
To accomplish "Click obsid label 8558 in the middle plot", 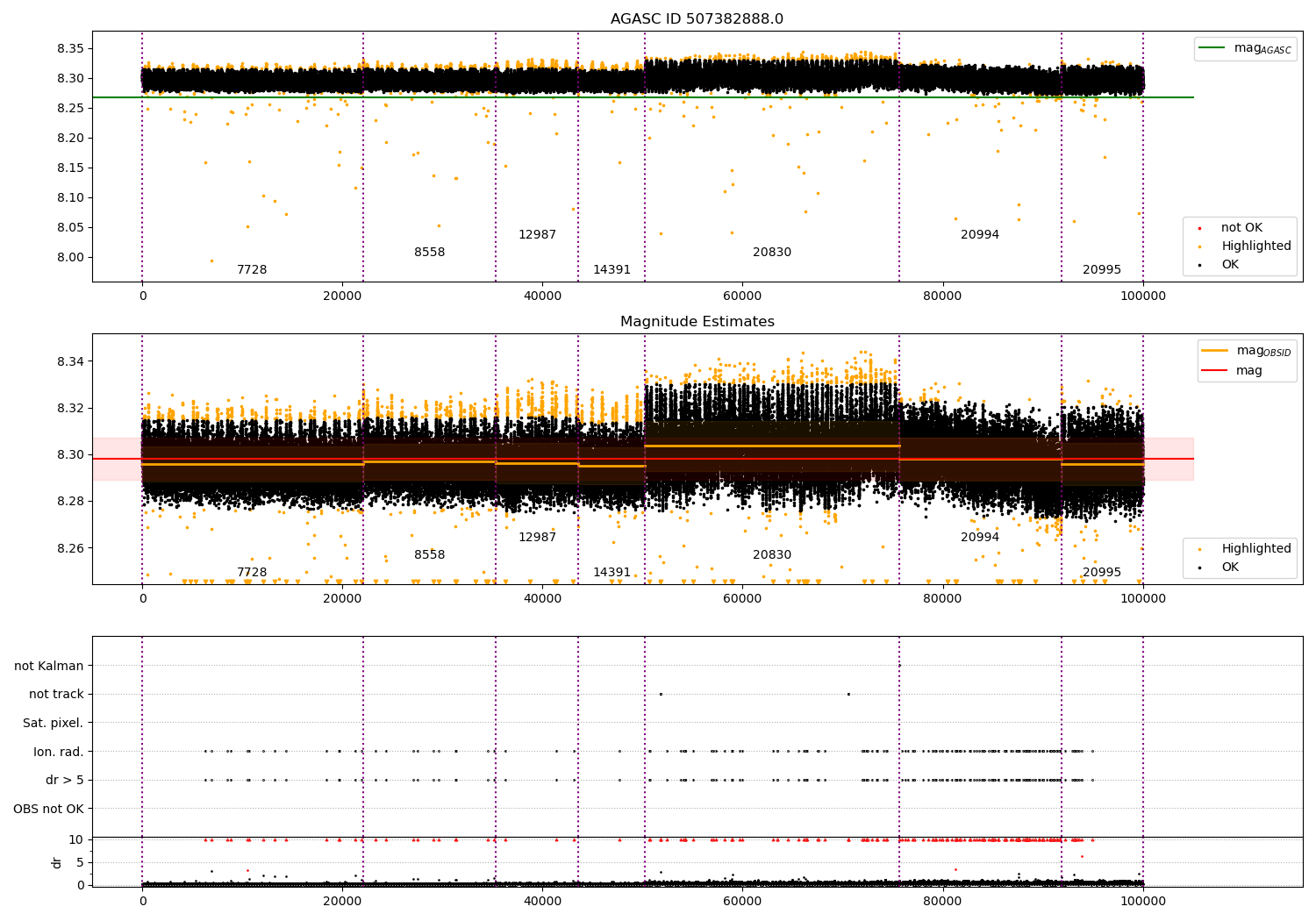I will (x=430, y=555).
